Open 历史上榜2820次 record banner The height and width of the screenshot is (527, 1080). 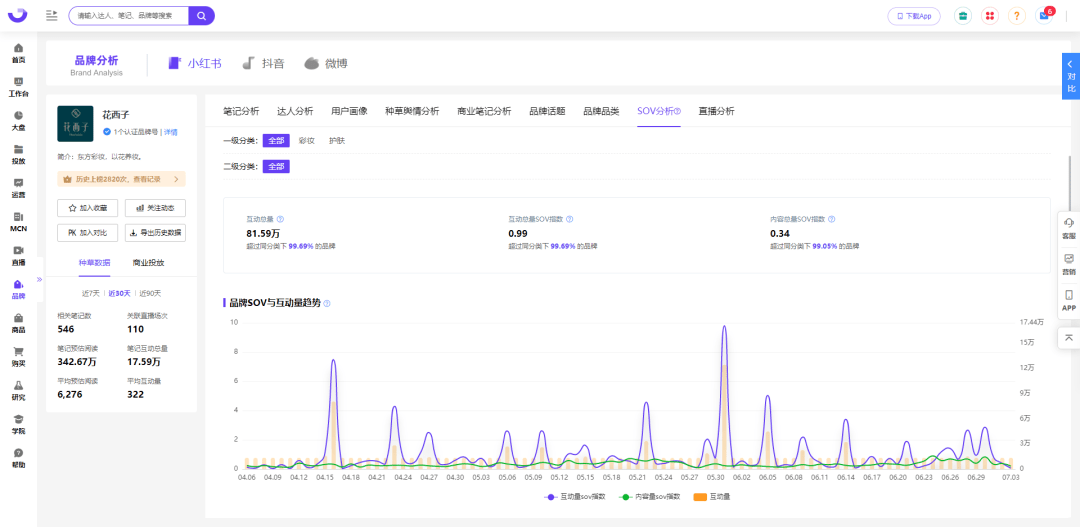[x=121, y=179]
